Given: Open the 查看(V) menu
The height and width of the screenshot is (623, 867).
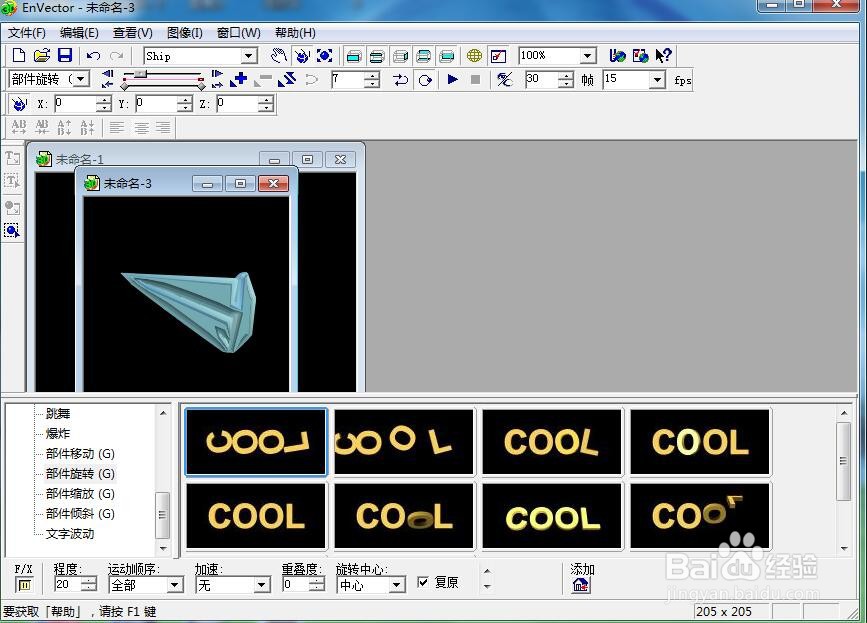Looking at the screenshot, I should 133,33.
